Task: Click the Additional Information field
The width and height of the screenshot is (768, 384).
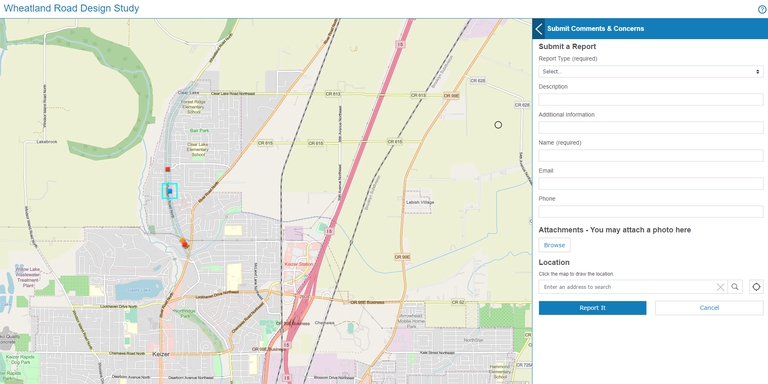Action: pyautogui.click(x=650, y=127)
